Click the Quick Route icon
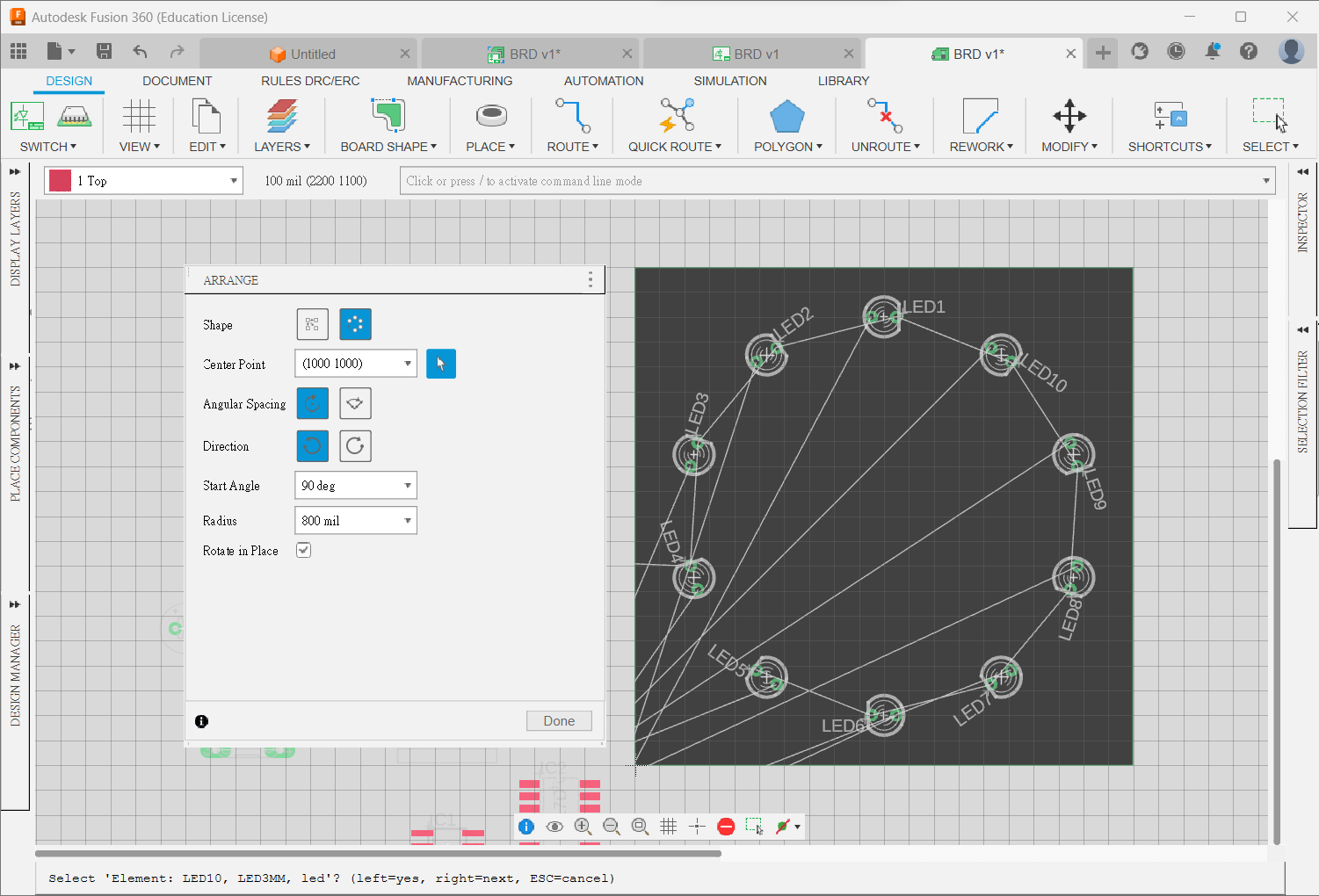 (x=676, y=117)
